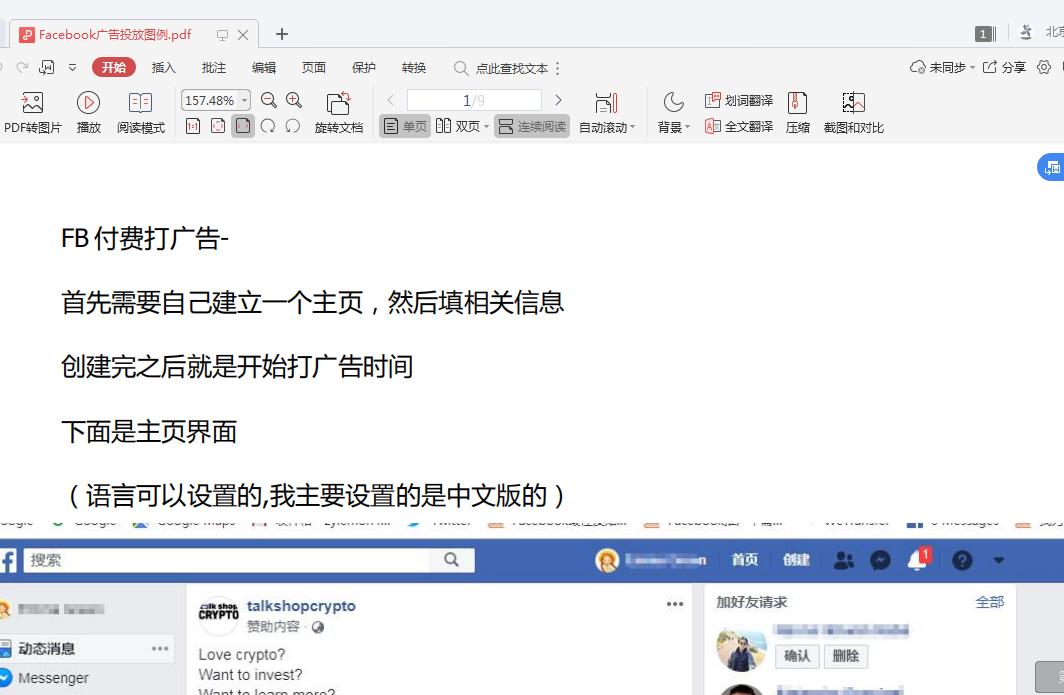
Task: Open the 编辑 ribbon tab
Action: pyautogui.click(x=264, y=67)
